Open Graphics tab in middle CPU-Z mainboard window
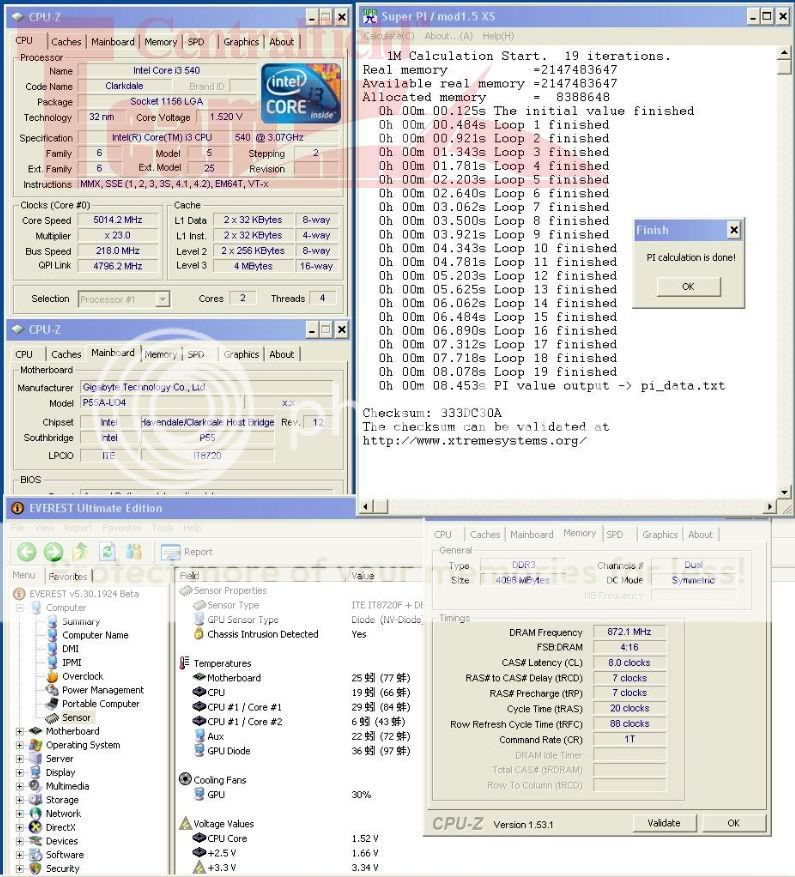 241,355
